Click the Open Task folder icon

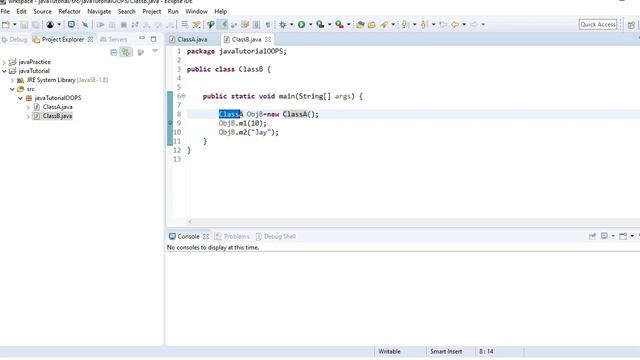371,24
